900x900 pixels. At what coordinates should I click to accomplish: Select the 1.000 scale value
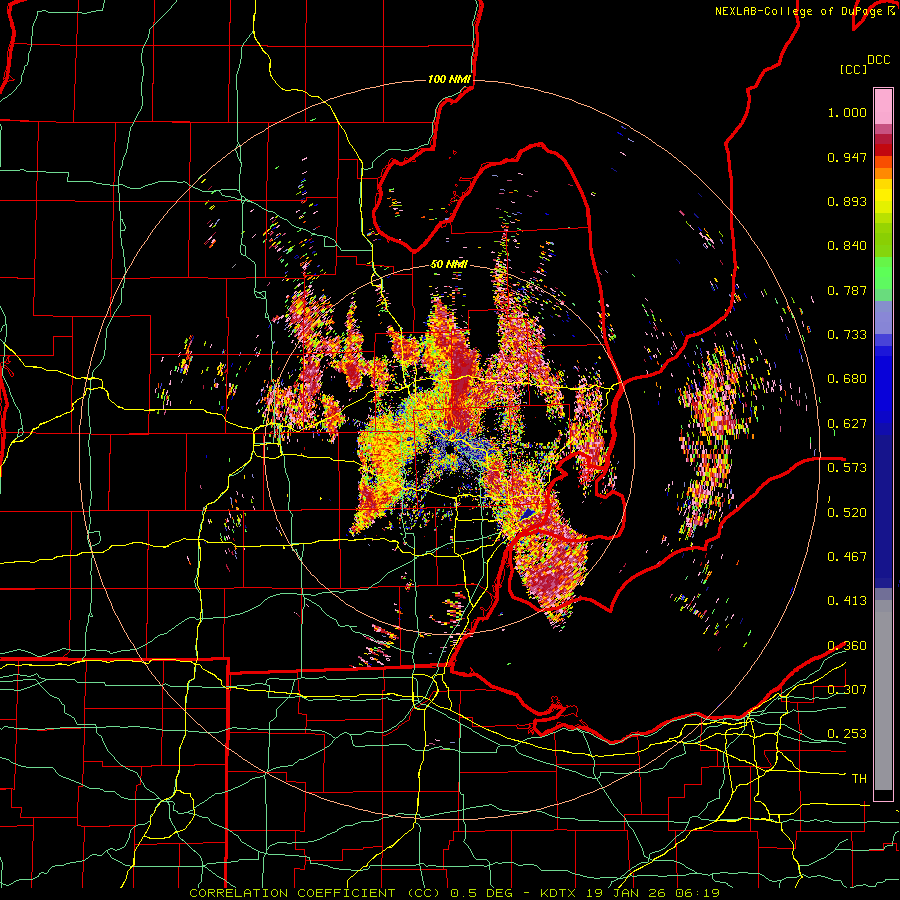[x=847, y=112]
